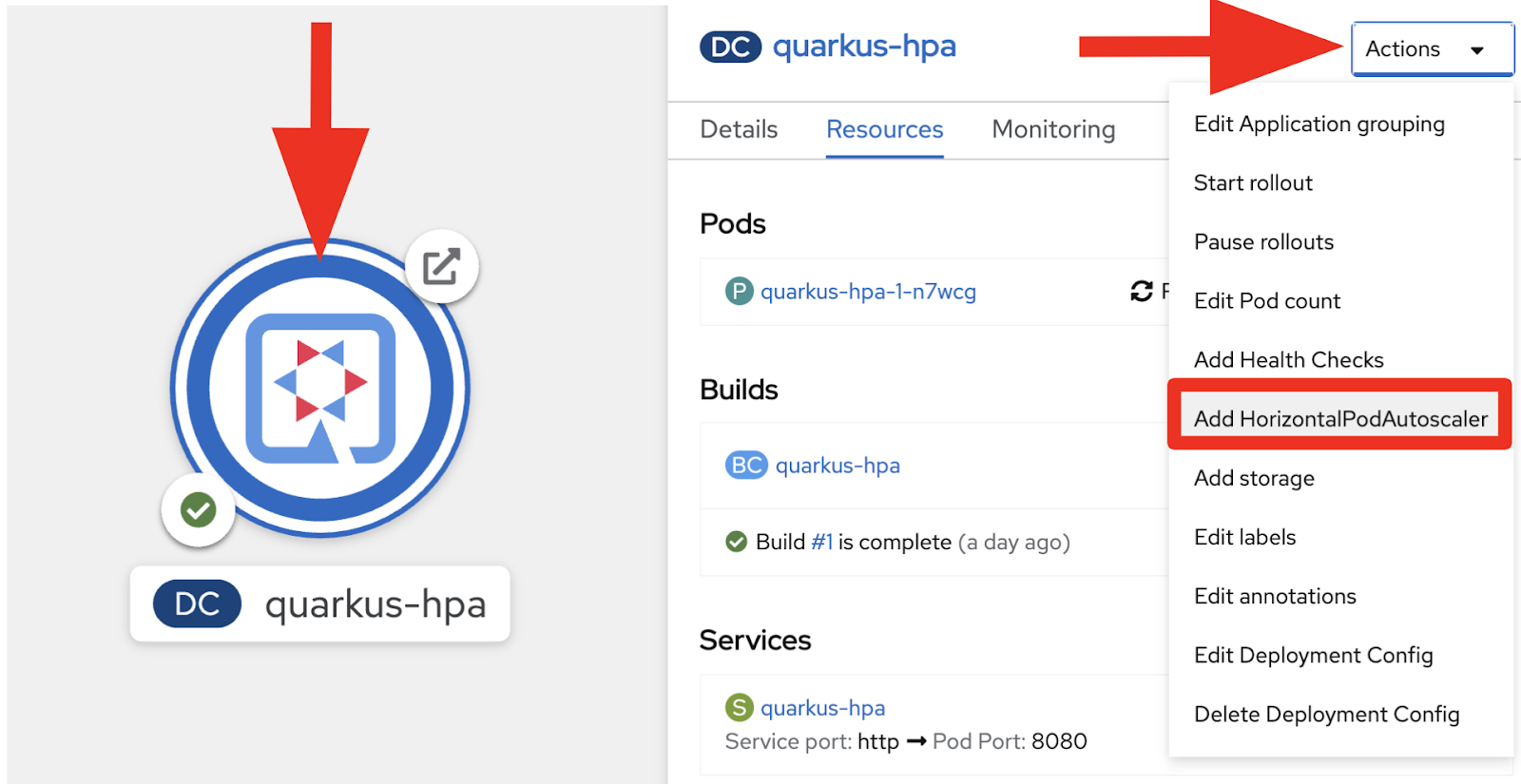The width and height of the screenshot is (1521, 784).
Task: Open the external URL decorator icon
Action: click(441, 267)
